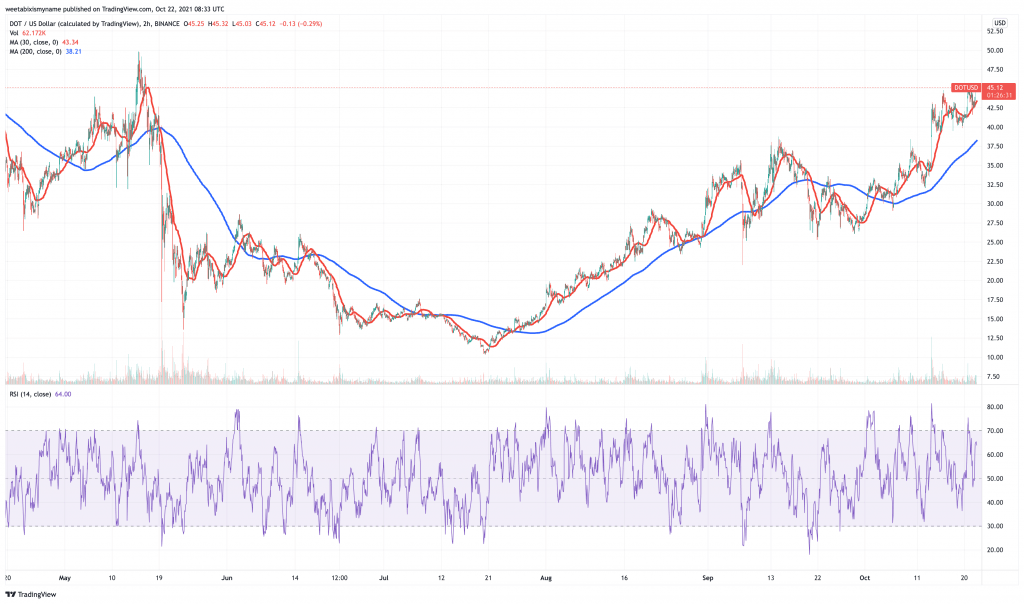Click the MA (30, close, 0) legend
This screenshot has height=604, width=1024.
coord(34,42)
